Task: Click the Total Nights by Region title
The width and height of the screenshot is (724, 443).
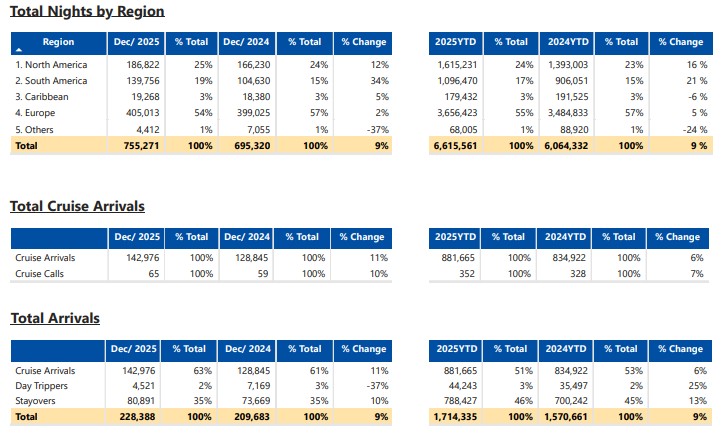Action: [87, 12]
